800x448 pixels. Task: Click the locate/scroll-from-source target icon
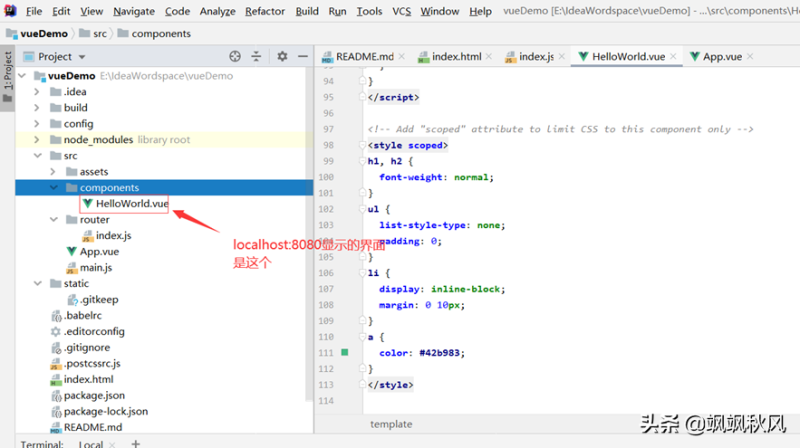click(x=235, y=57)
